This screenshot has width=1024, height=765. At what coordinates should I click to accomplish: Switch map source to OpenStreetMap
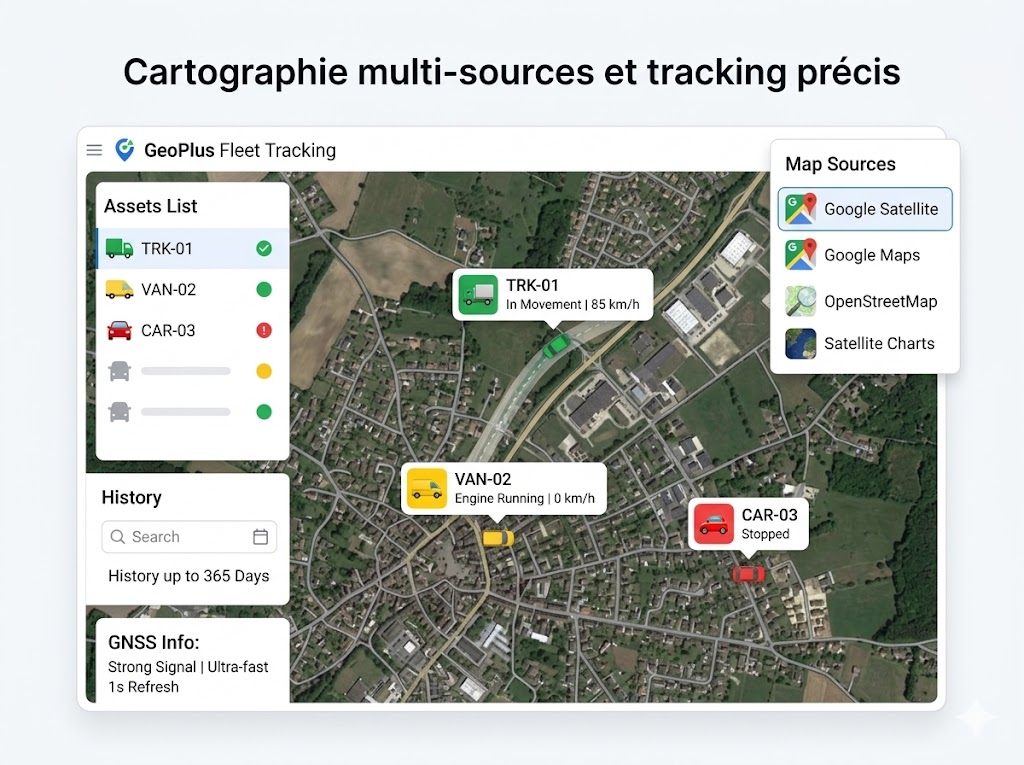click(x=865, y=301)
